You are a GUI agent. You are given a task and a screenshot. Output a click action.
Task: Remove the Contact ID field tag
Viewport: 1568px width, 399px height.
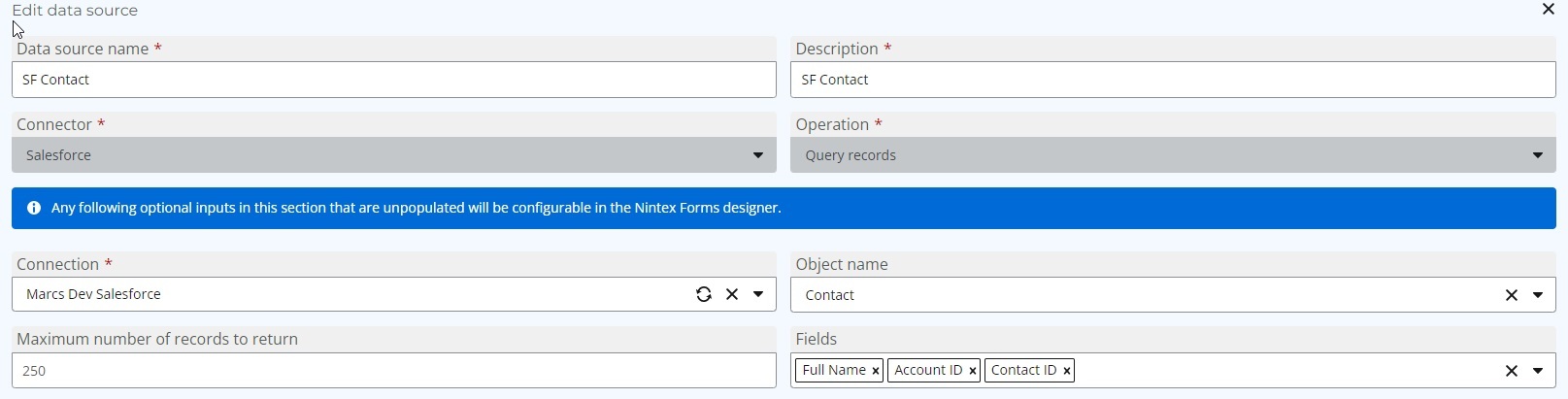point(1066,371)
